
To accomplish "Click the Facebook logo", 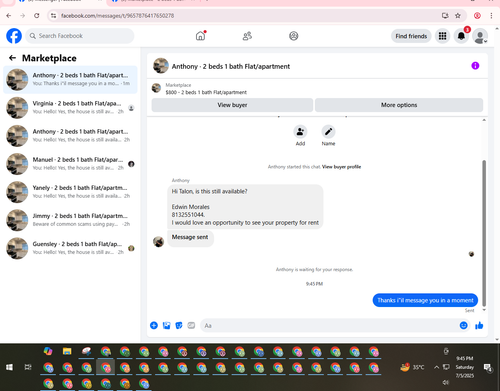I will (14, 36).
